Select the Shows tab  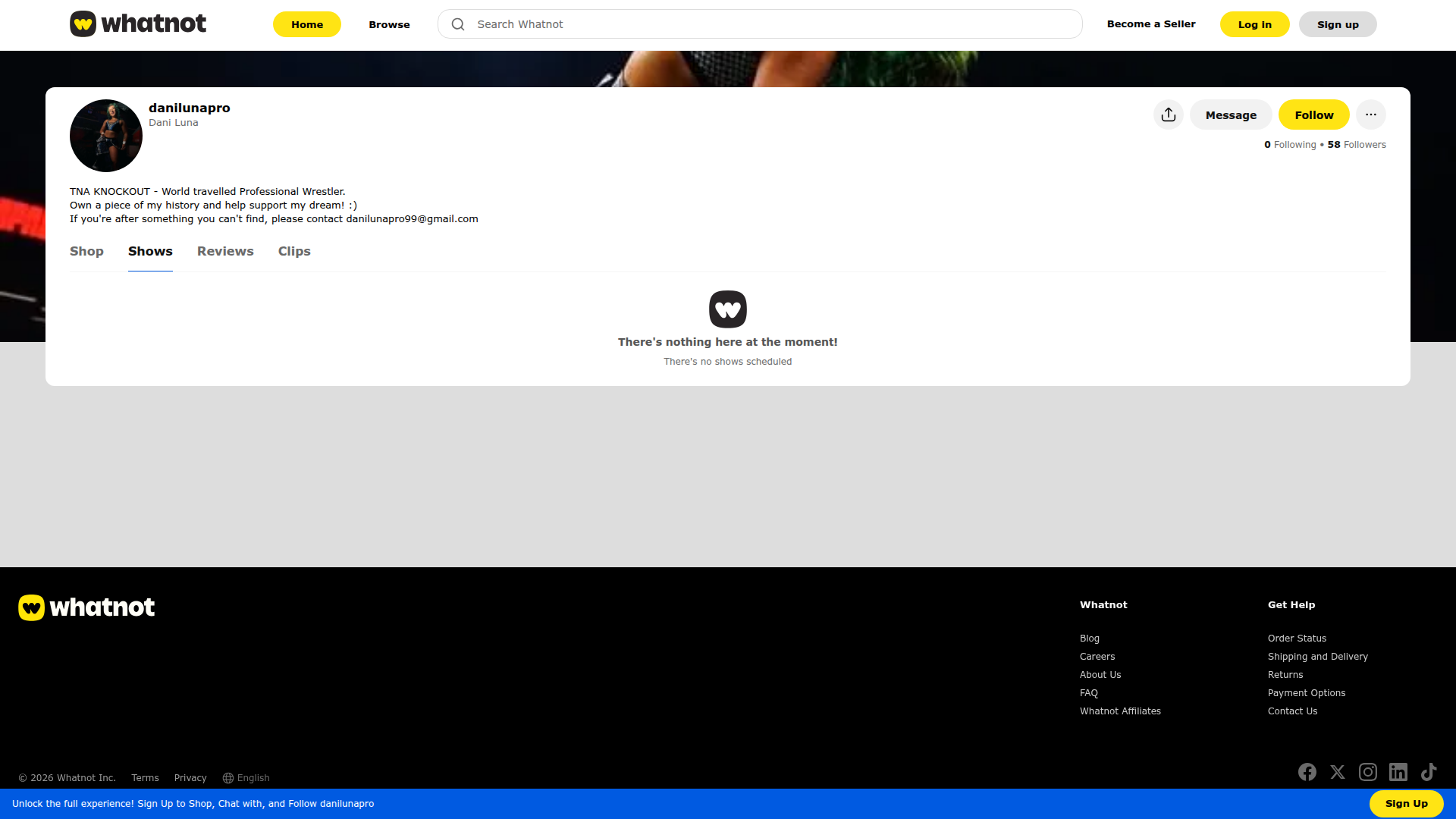point(150,251)
